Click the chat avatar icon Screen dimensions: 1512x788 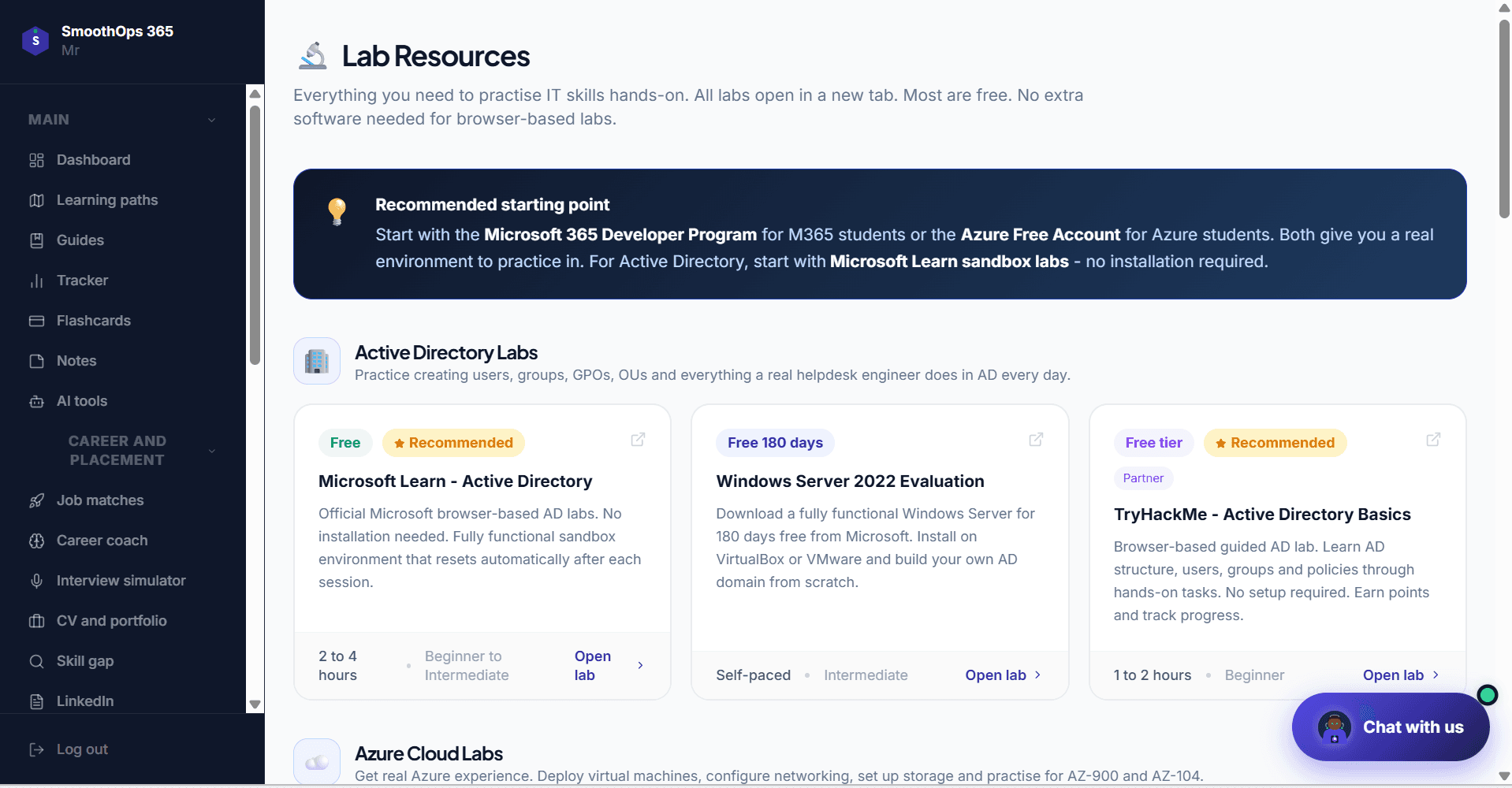[x=1334, y=727]
